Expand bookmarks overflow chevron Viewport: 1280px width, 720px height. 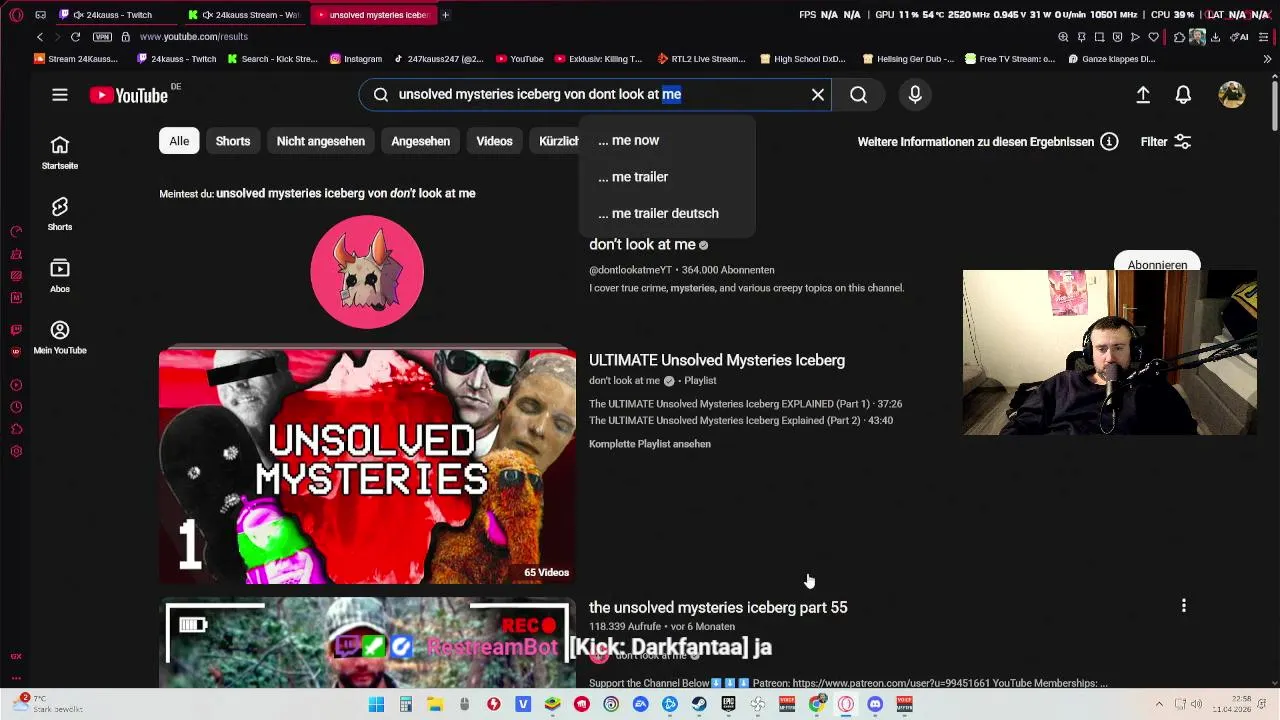(x=1267, y=59)
